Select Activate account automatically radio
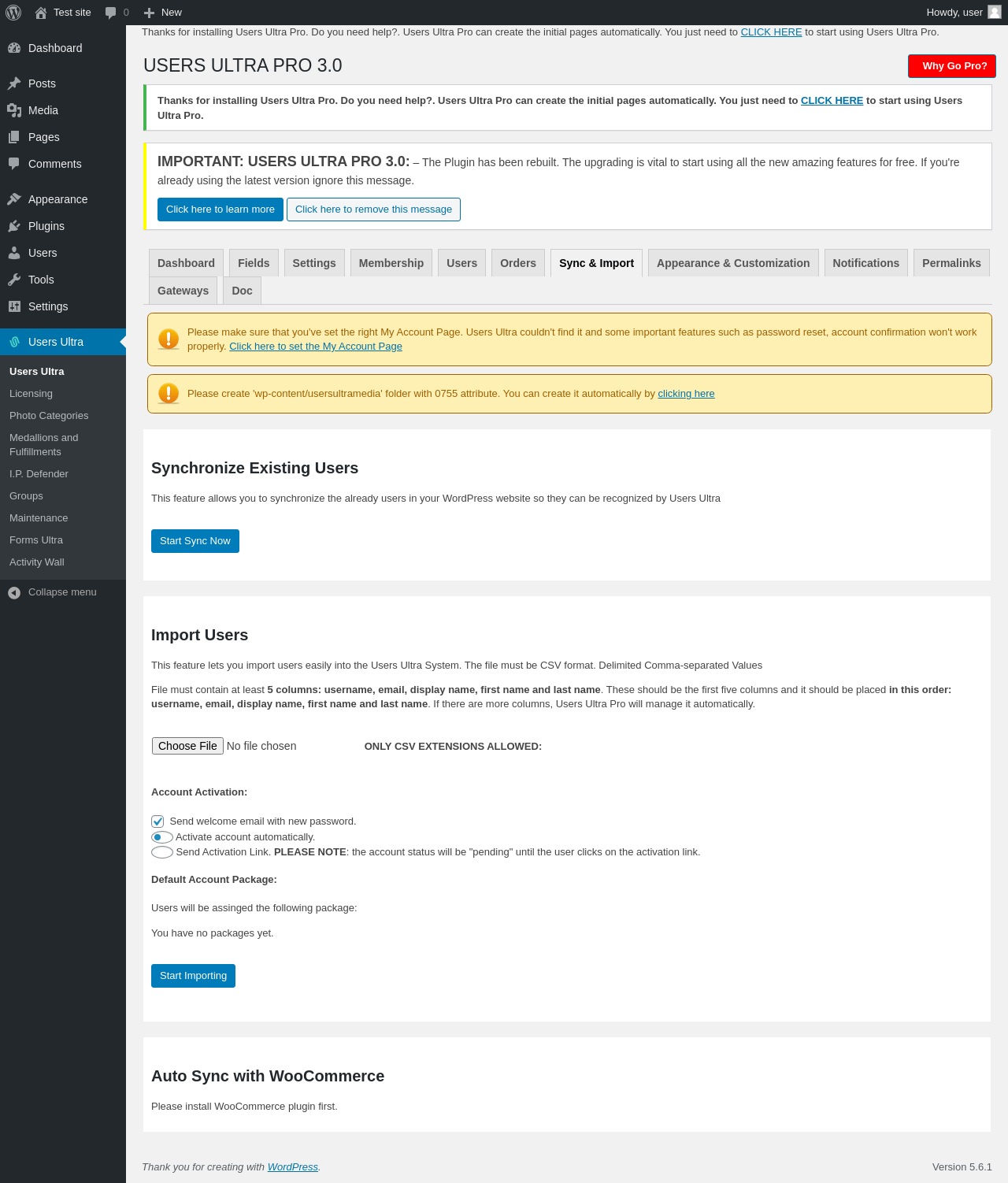1008x1183 pixels. [x=162, y=837]
